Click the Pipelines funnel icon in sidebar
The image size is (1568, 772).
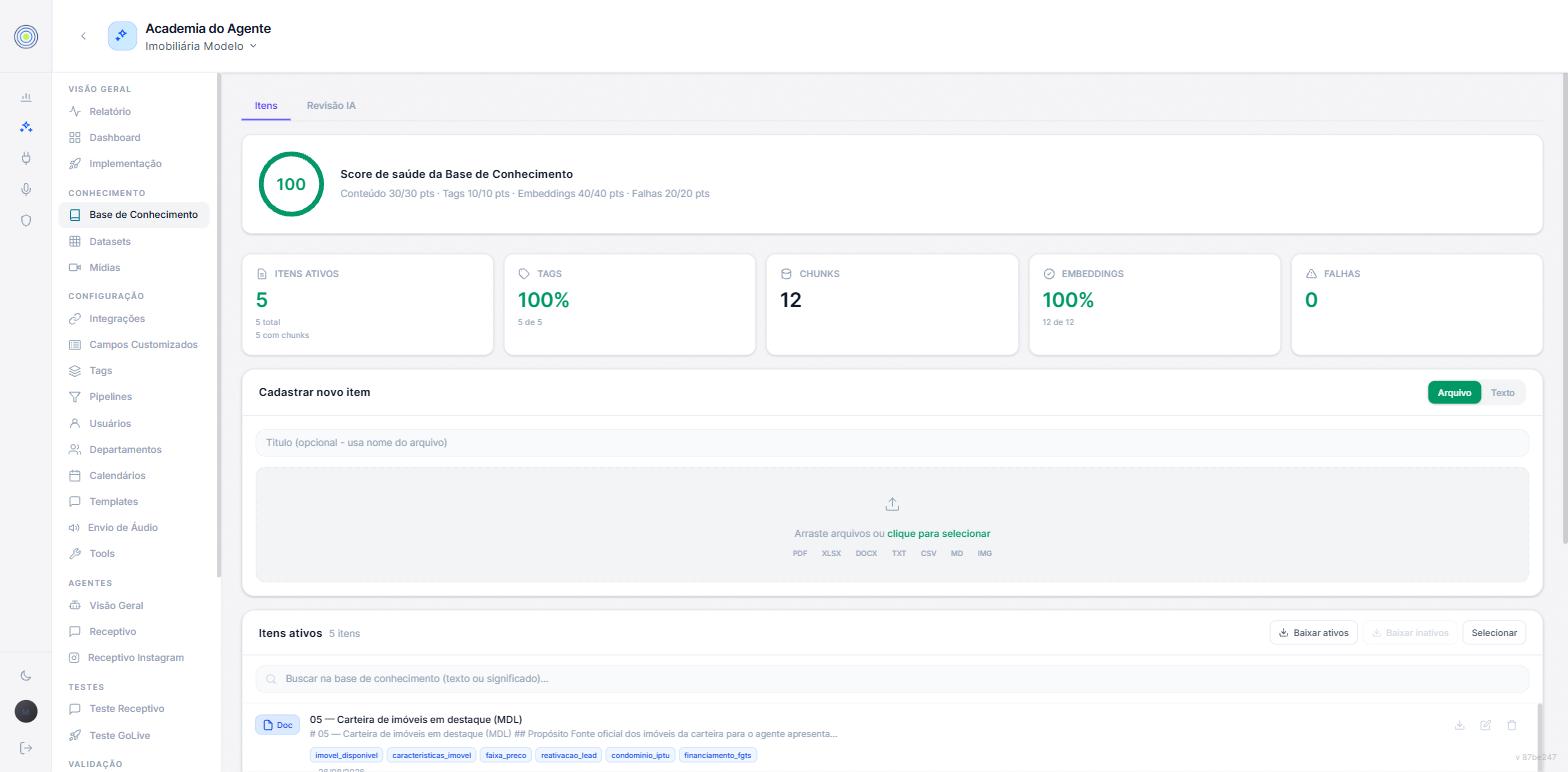(x=75, y=397)
